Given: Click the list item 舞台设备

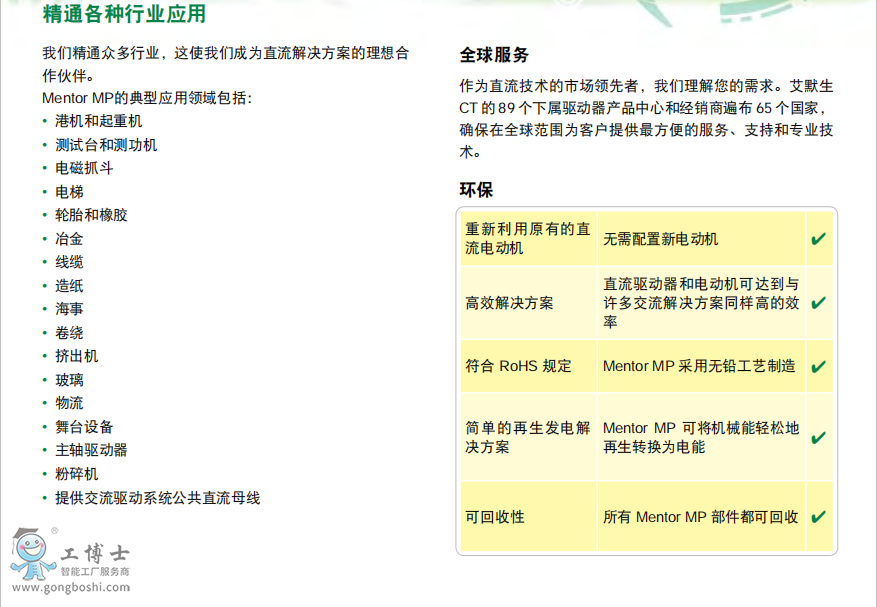Looking at the screenshot, I should coord(84,427).
